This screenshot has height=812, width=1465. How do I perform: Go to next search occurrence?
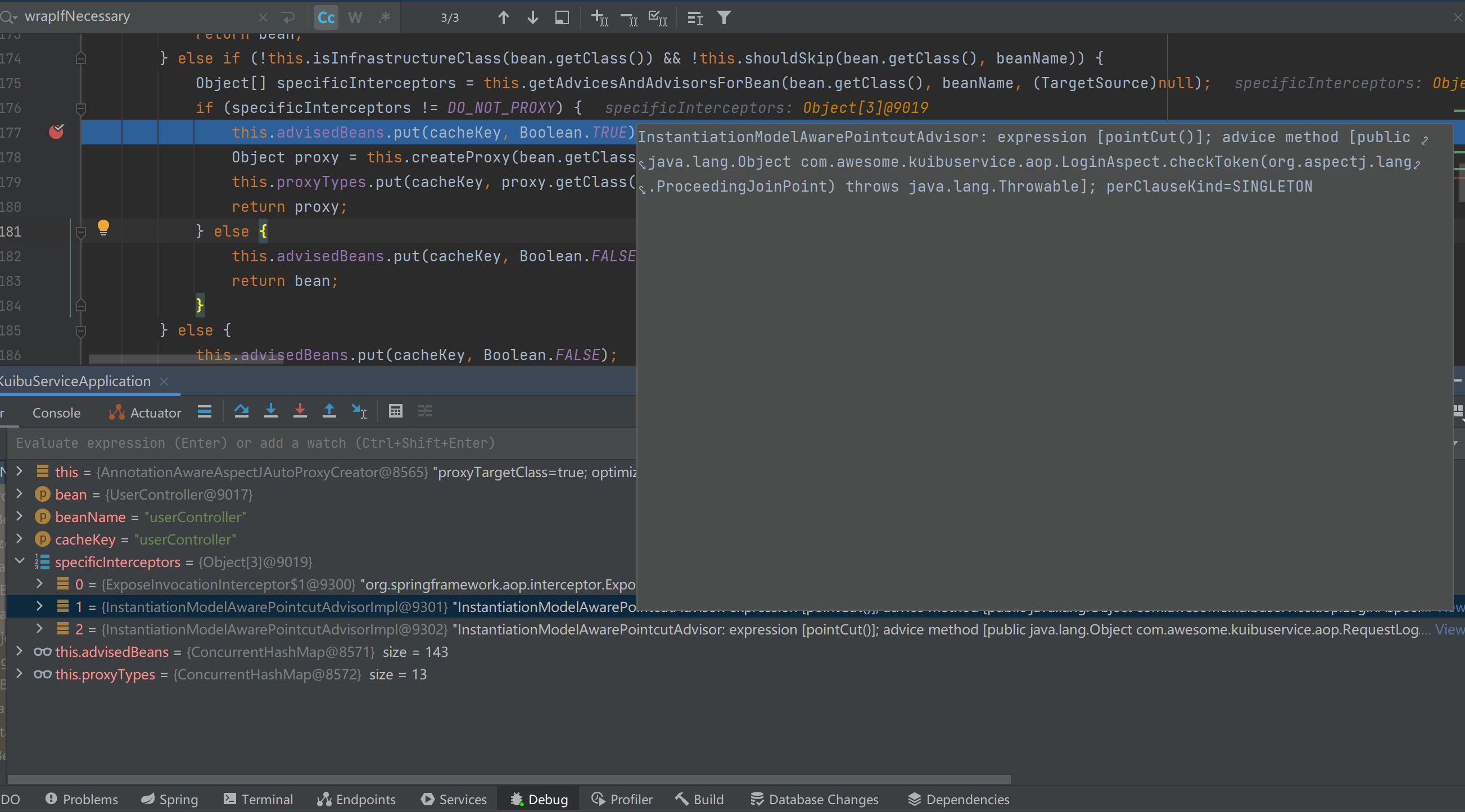tap(532, 17)
